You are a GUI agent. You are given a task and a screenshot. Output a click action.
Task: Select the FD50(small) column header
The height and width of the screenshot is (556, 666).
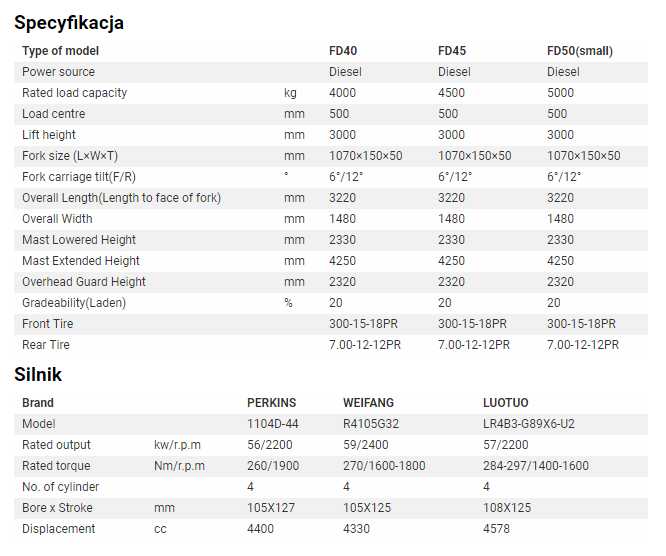(580, 51)
